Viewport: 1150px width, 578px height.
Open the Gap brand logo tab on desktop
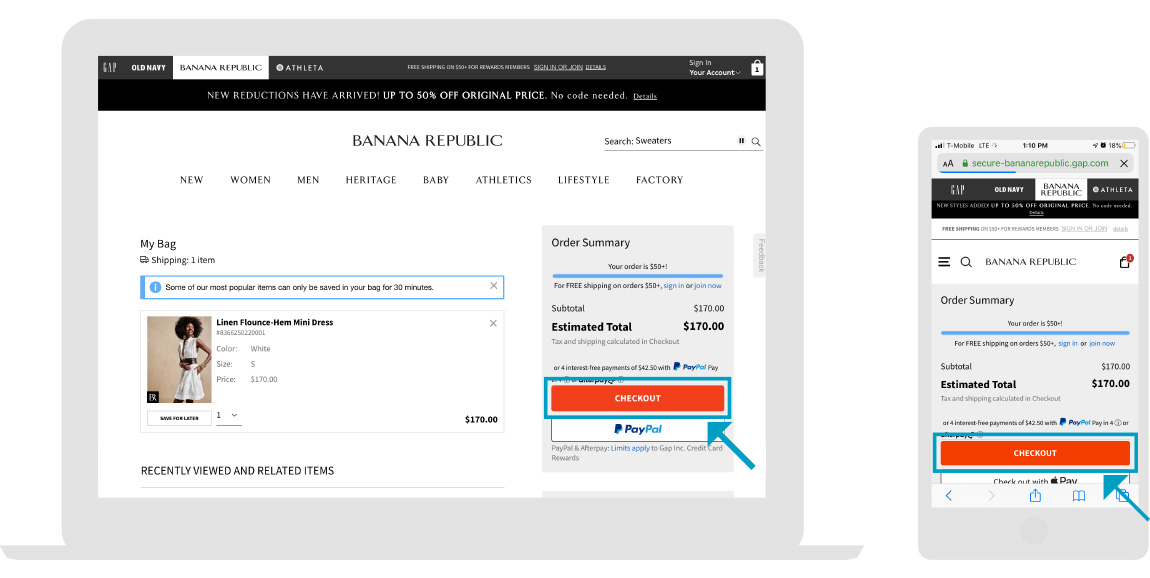[x=110, y=67]
